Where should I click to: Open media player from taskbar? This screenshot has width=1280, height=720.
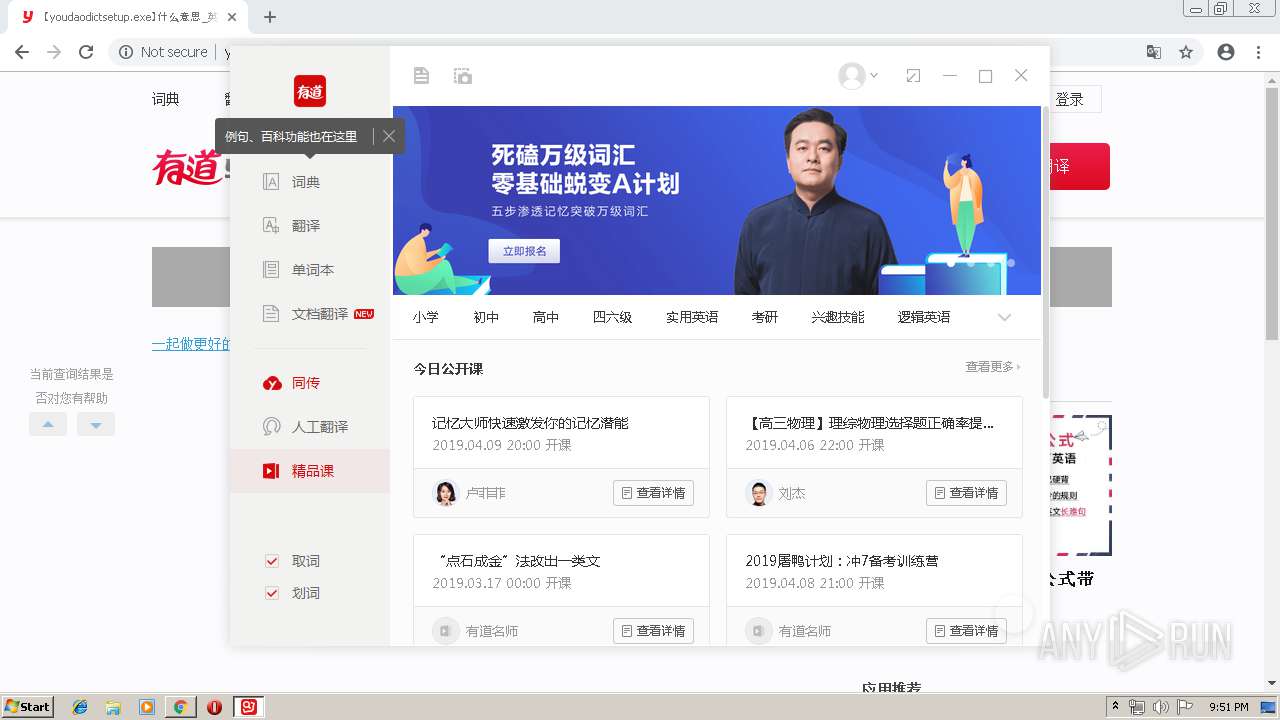tap(147, 707)
